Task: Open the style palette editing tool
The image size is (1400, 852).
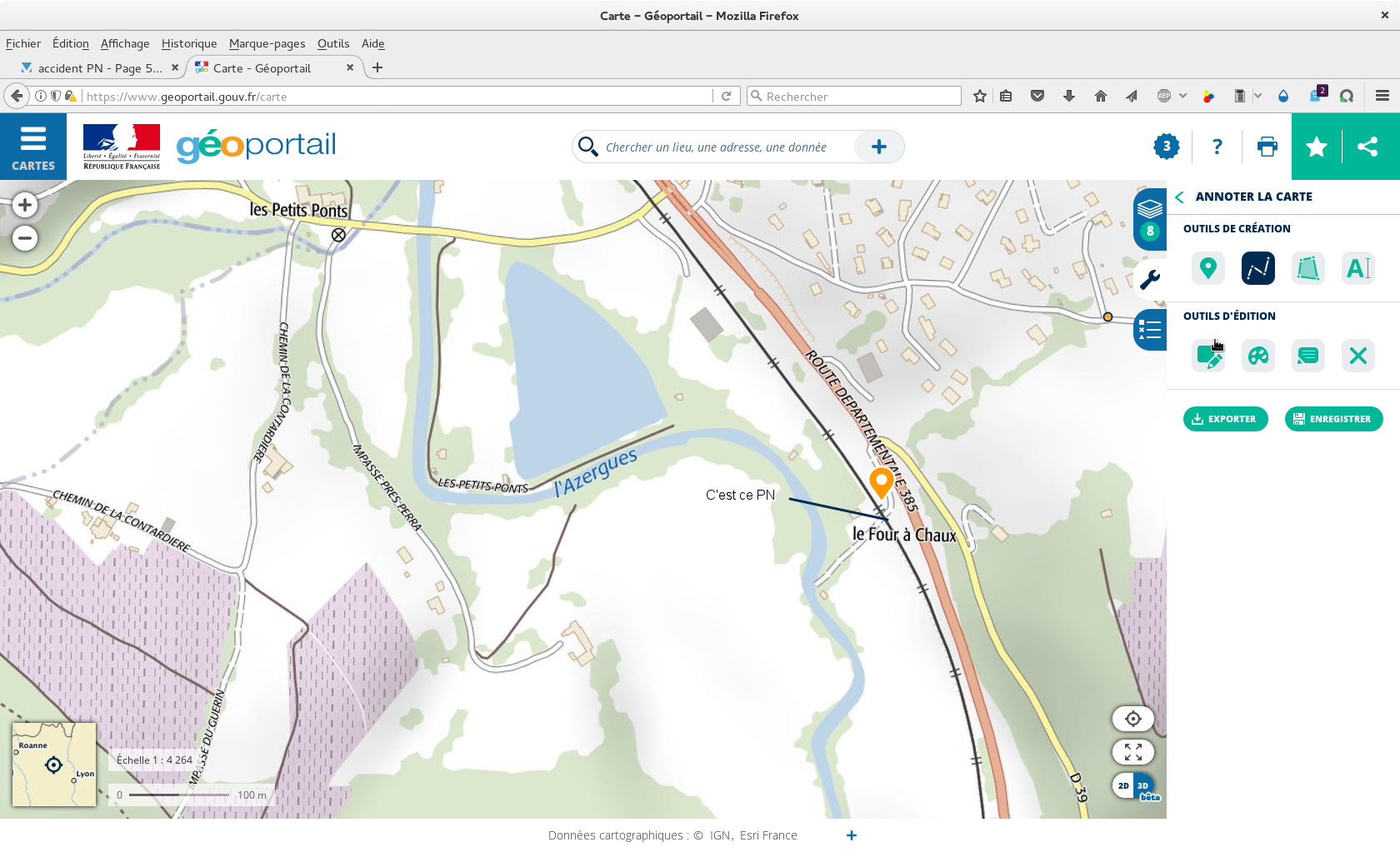Action: click(1257, 356)
